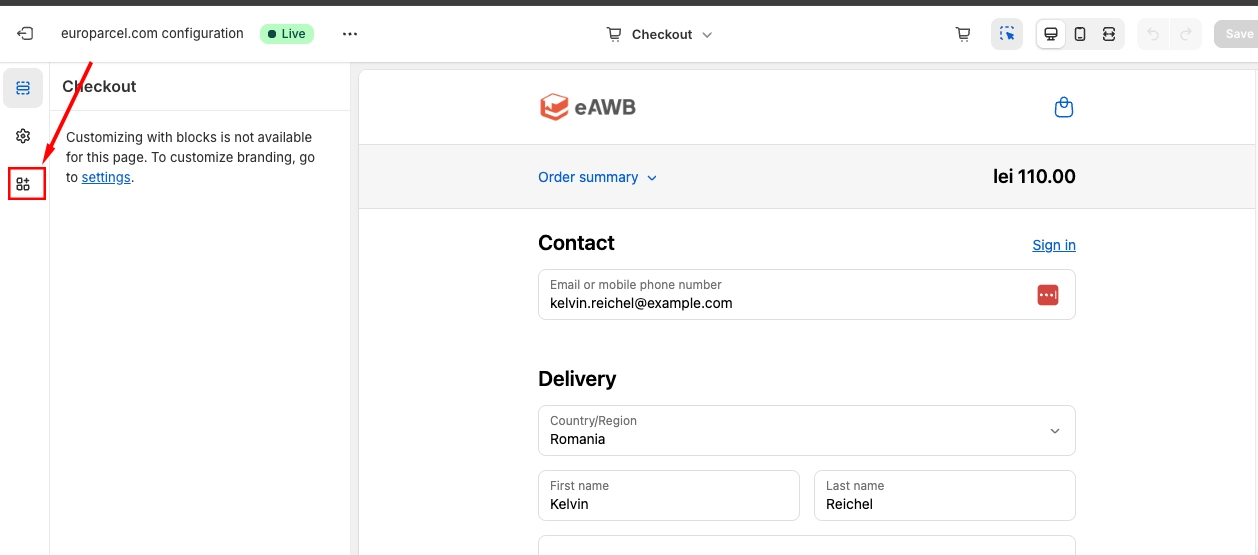Image resolution: width=1258 pixels, height=555 pixels.
Task: Open the theme settings gear panel
Action: point(23,136)
